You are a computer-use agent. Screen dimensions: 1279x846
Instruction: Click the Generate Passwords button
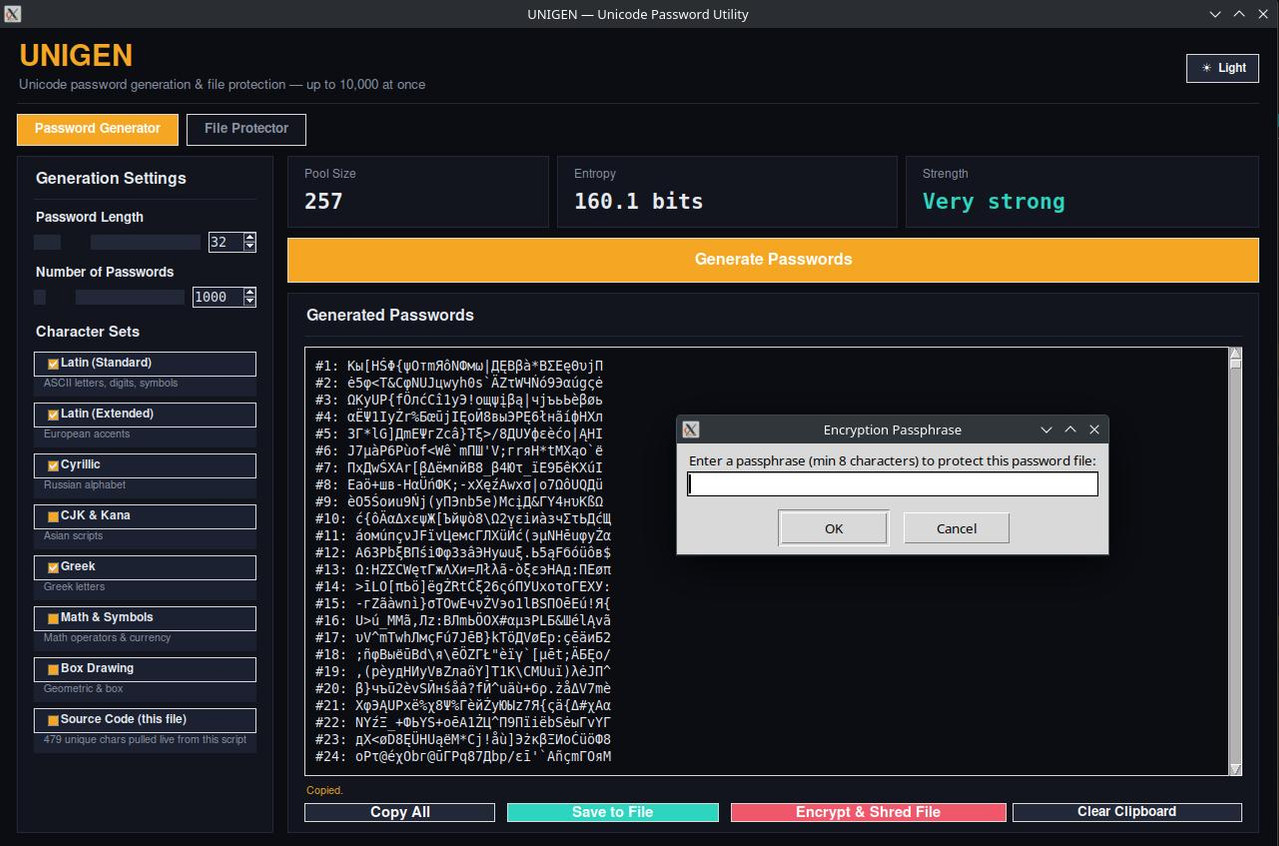(773, 260)
